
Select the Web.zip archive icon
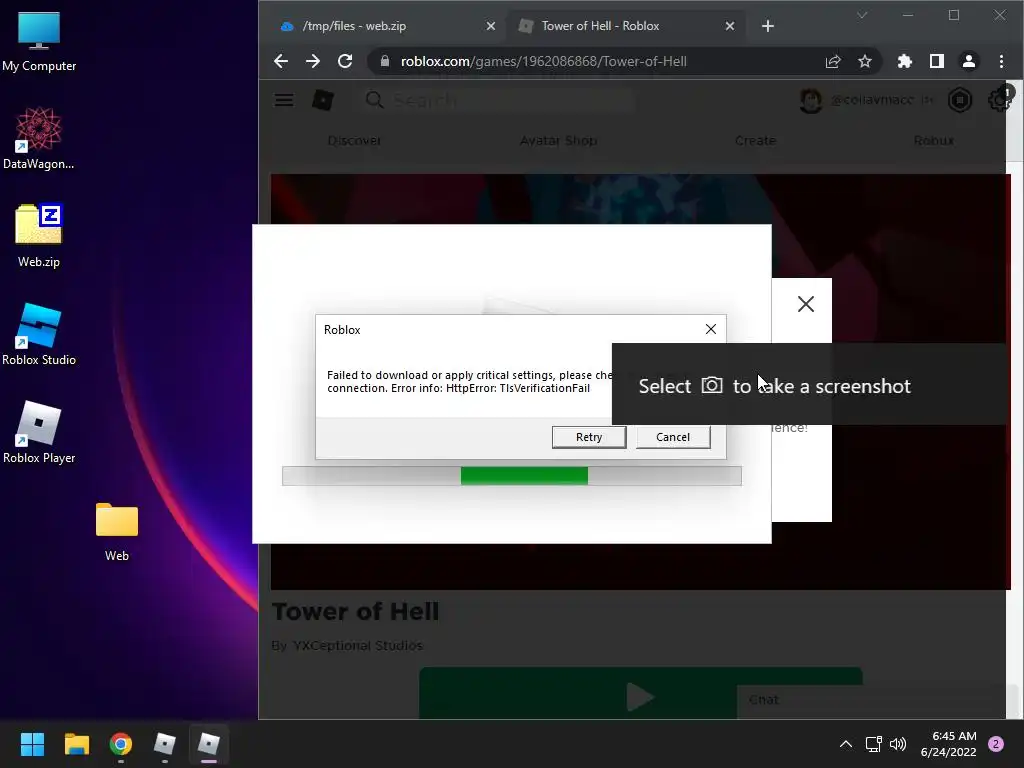tap(39, 236)
